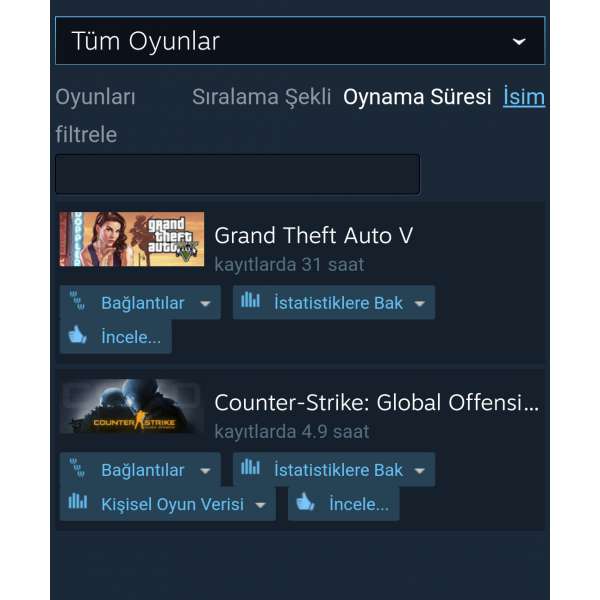Click the links icon beside GTA V's Bağlantılar
The width and height of the screenshot is (600, 600).
point(78,301)
